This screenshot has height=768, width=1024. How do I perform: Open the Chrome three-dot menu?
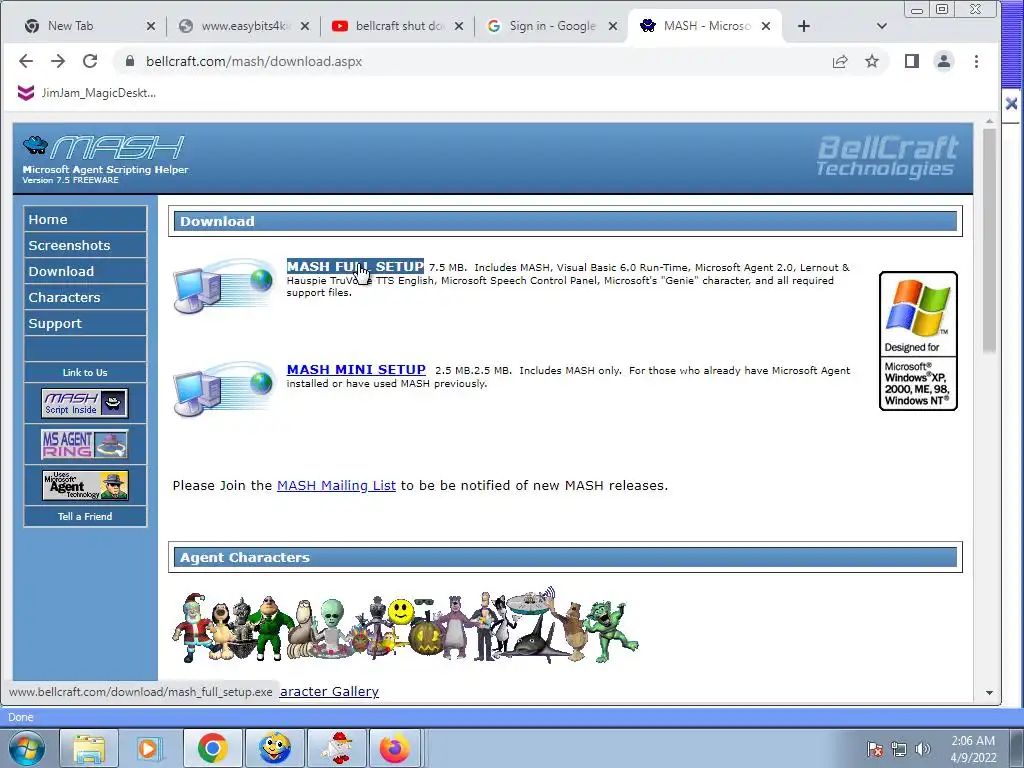tap(976, 61)
